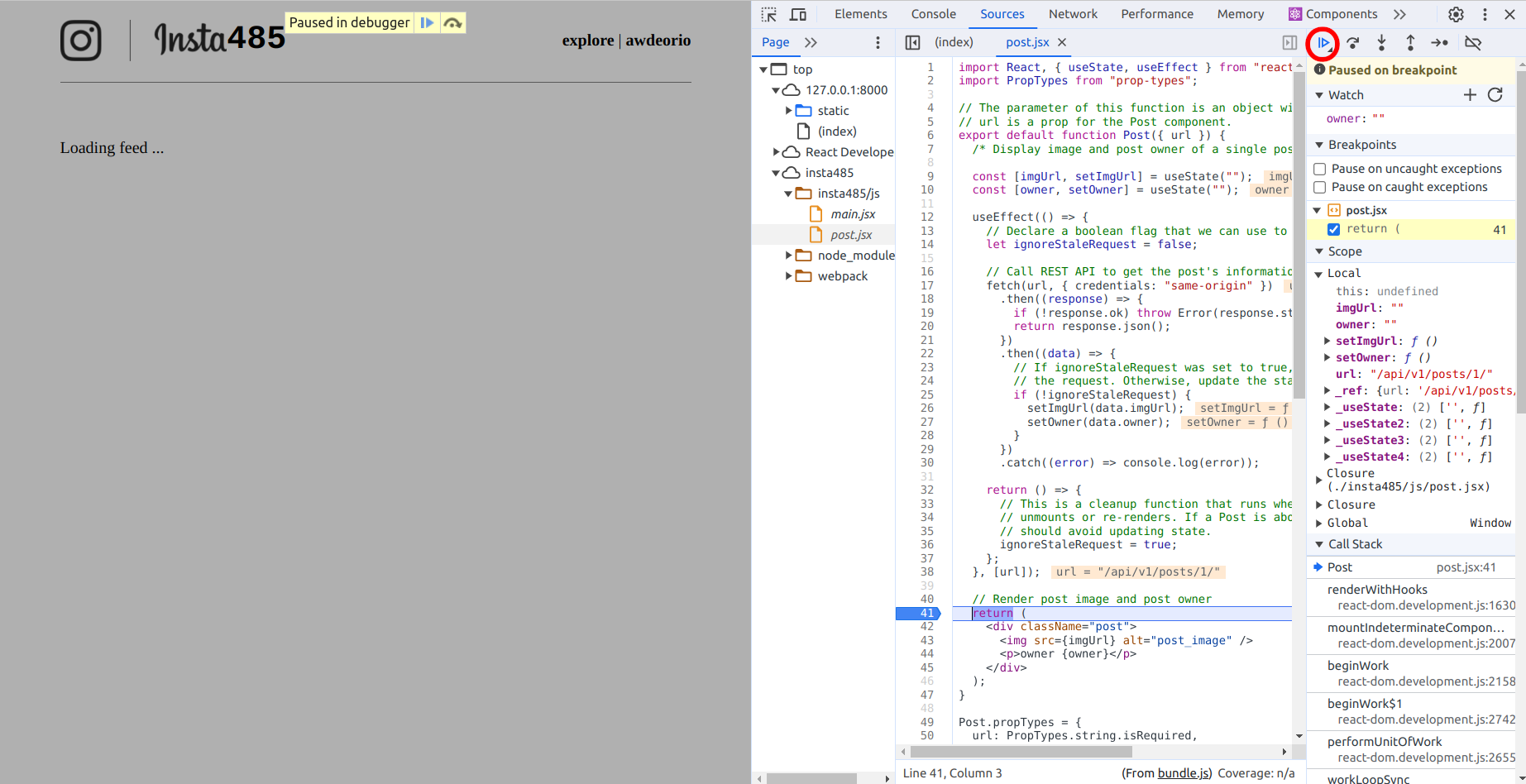Refresh watch expressions icon
This screenshot has width=1526, height=784.
tap(1495, 95)
